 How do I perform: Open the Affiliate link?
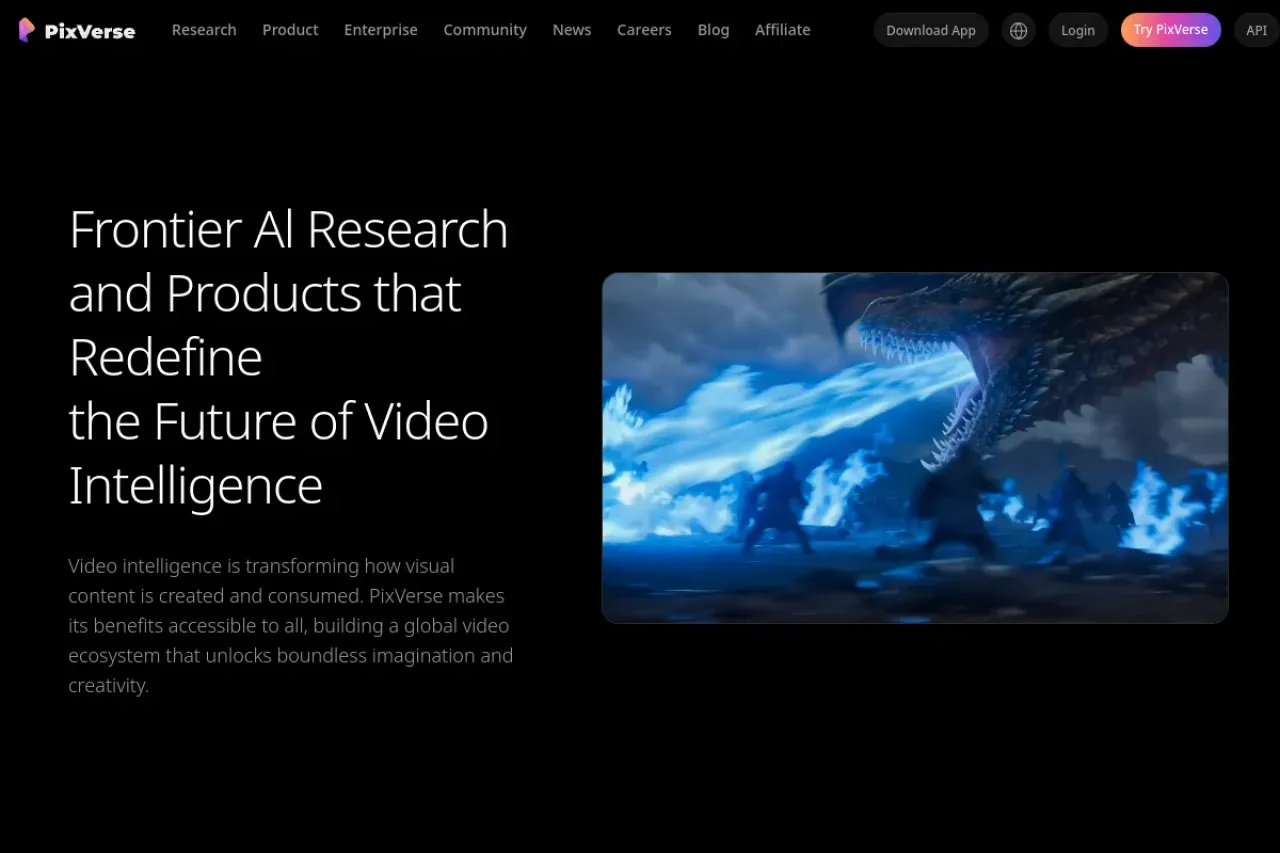783,30
